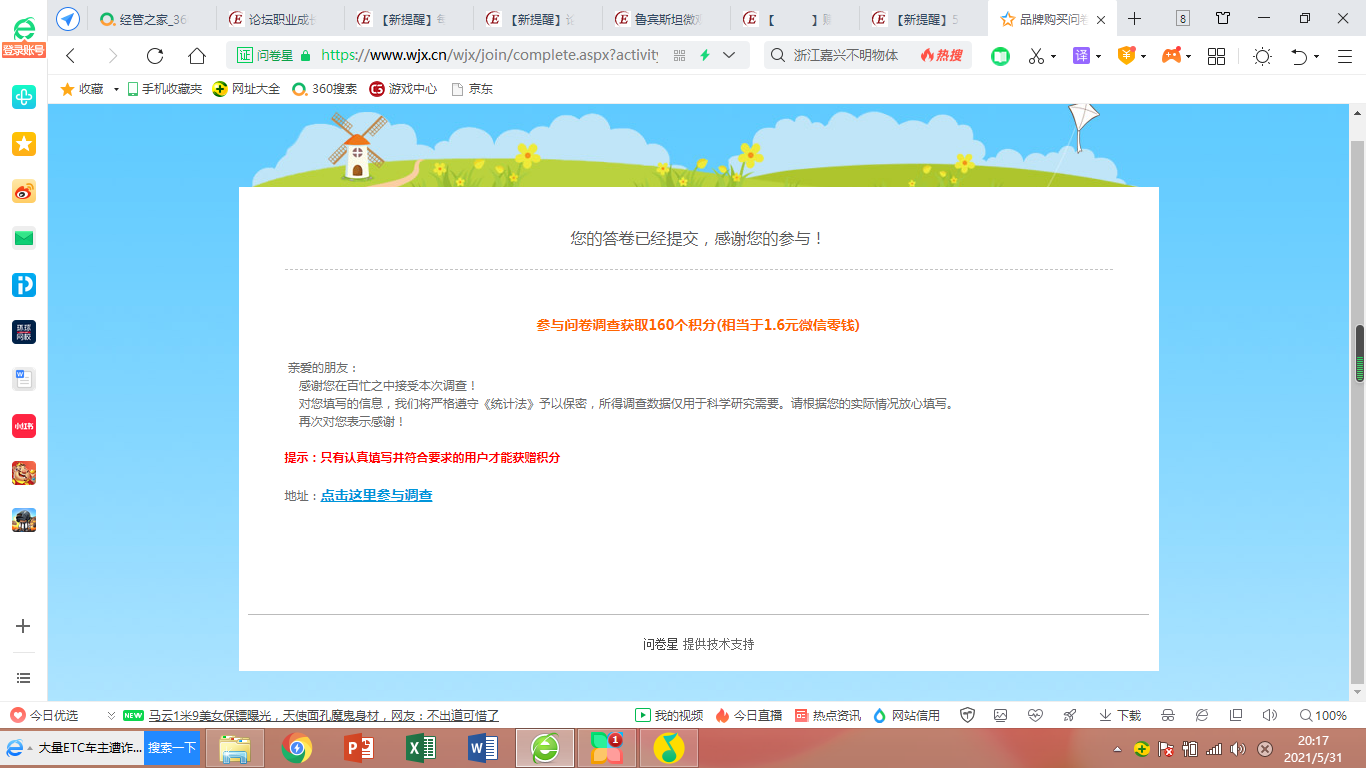Expand the game controller dropdown arrow

tap(1188, 57)
